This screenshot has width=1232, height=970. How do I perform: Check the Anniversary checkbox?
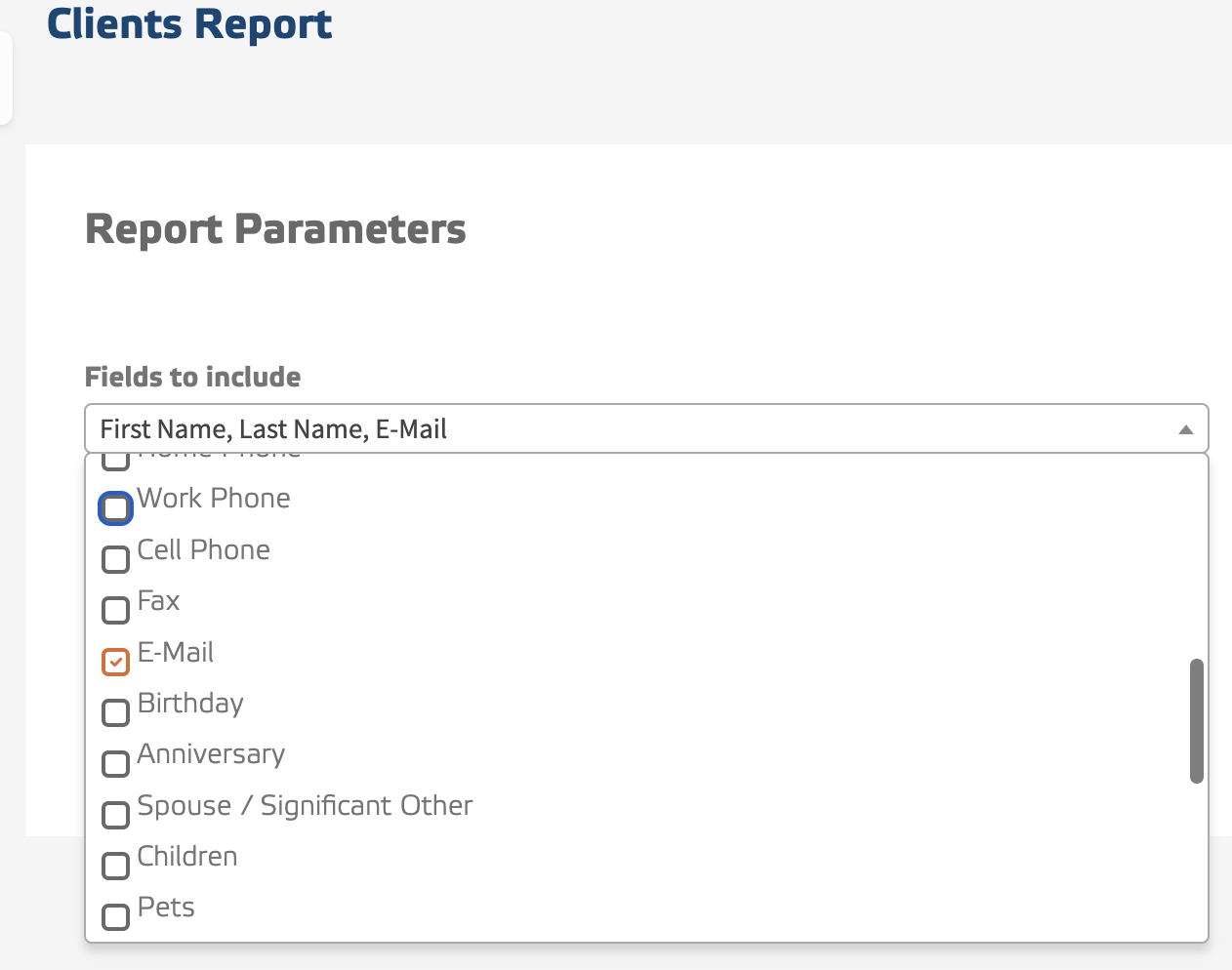click(x=115, y=764)
